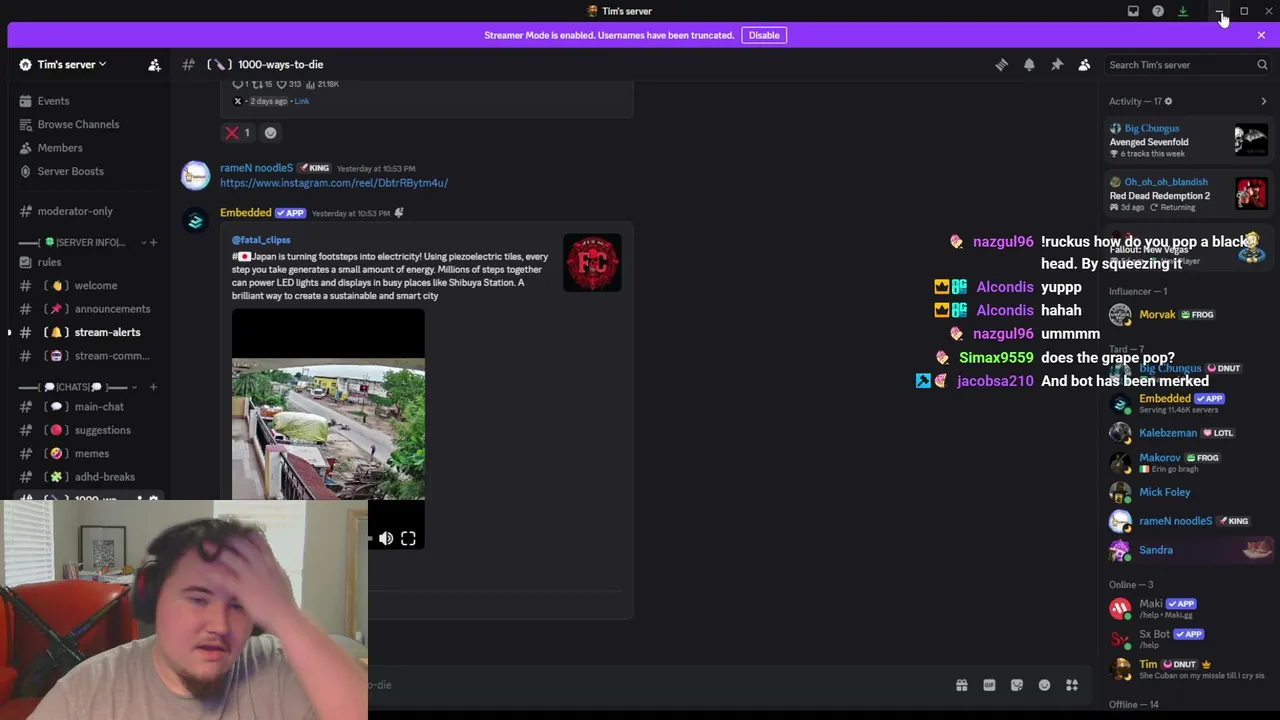
Task: Open Morvak in the member list
Action: click(x=1188, y=315)
